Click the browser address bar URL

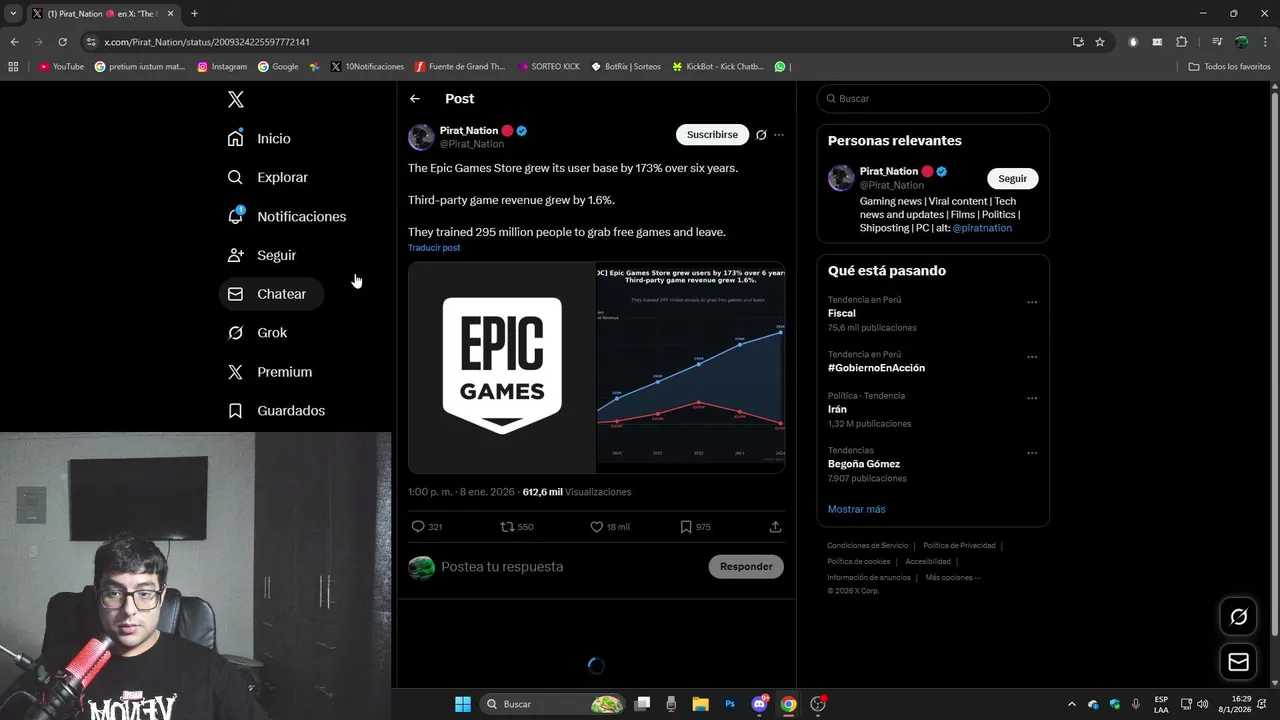(207, 42)
